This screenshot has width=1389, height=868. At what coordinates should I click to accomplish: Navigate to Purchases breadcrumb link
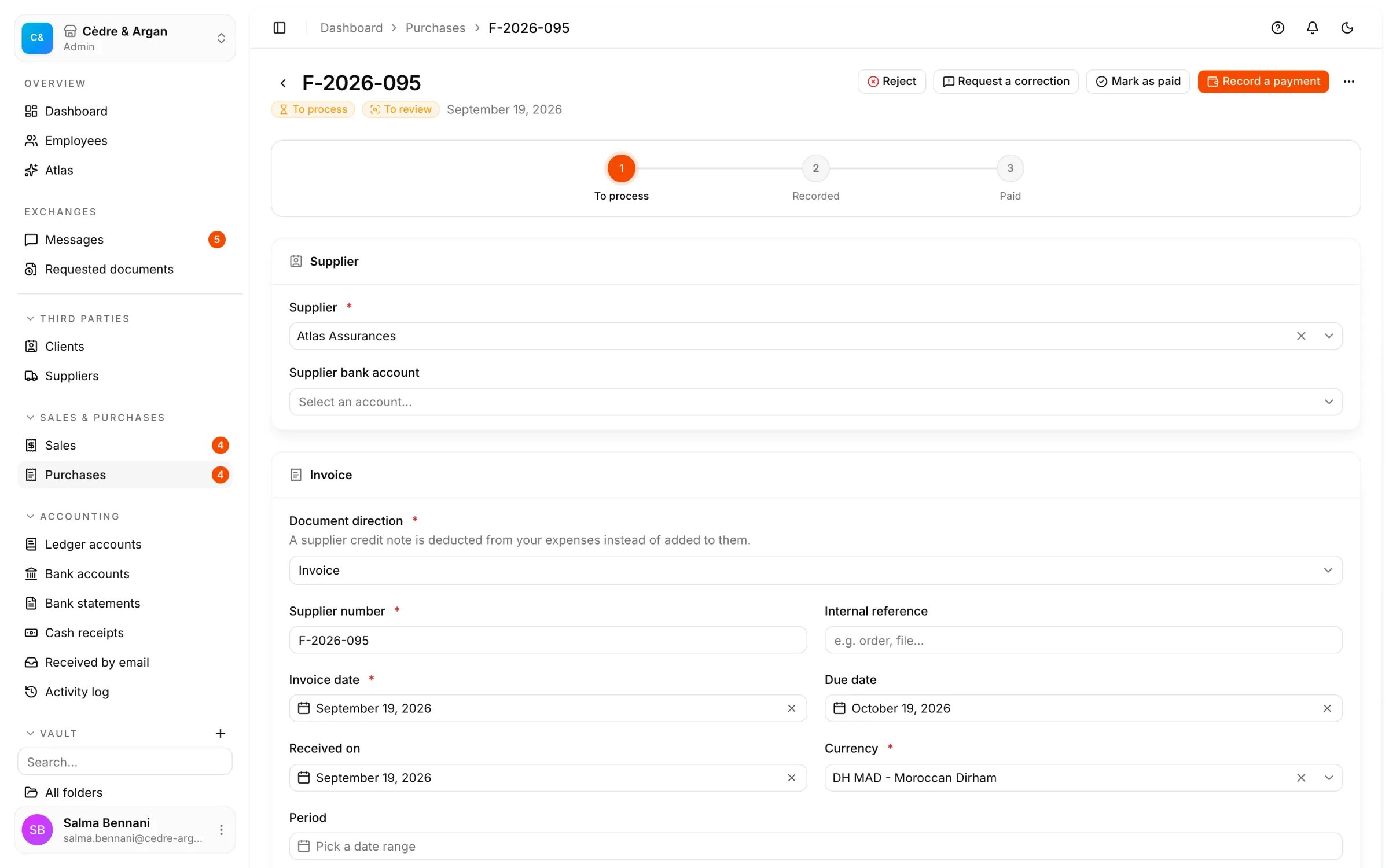[x=435, y=28]
